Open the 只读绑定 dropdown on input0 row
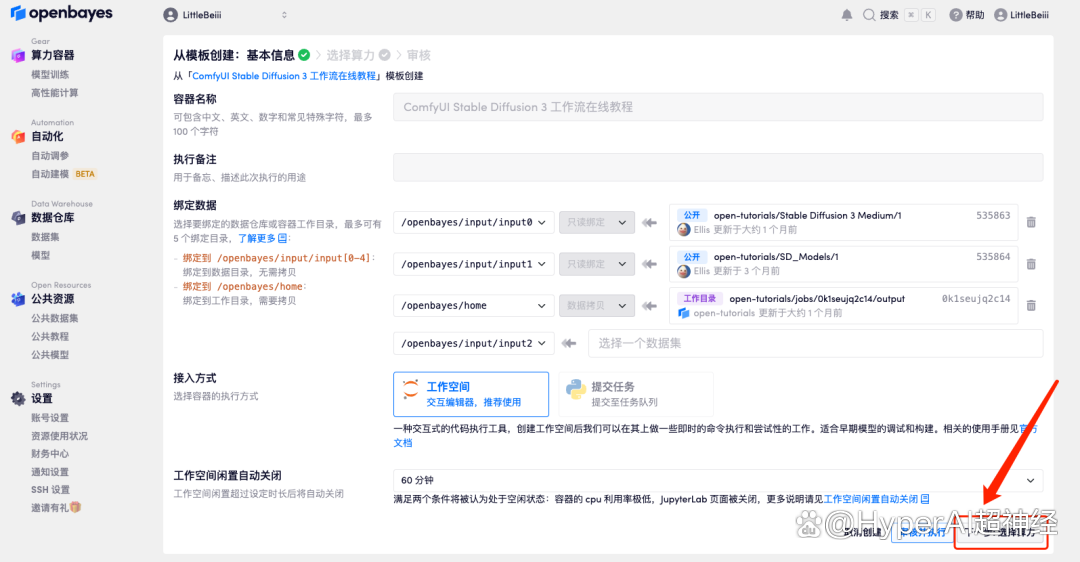 [596, 222]
